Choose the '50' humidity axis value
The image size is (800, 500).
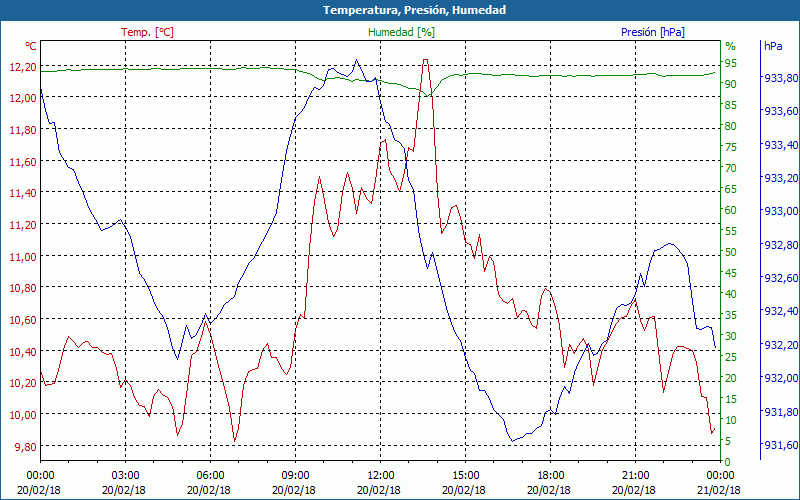click(731, 252)
